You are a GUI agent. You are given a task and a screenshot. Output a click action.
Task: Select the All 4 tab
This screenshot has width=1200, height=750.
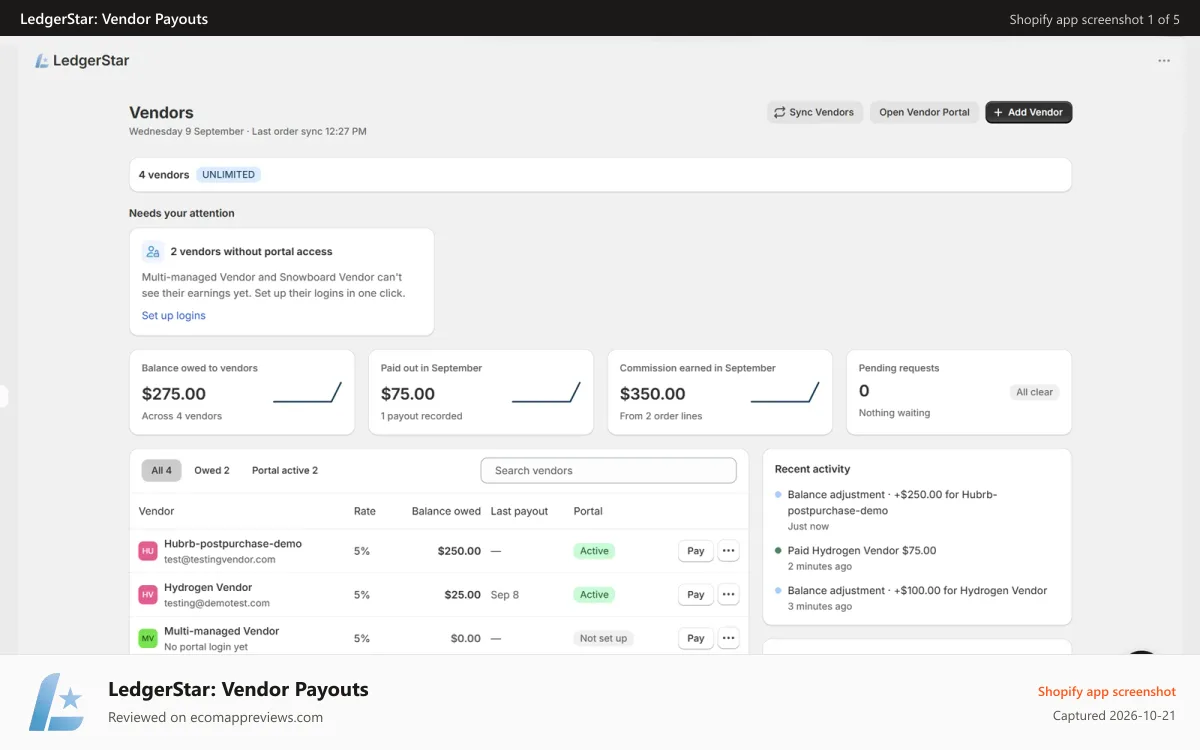click(161, 470)
